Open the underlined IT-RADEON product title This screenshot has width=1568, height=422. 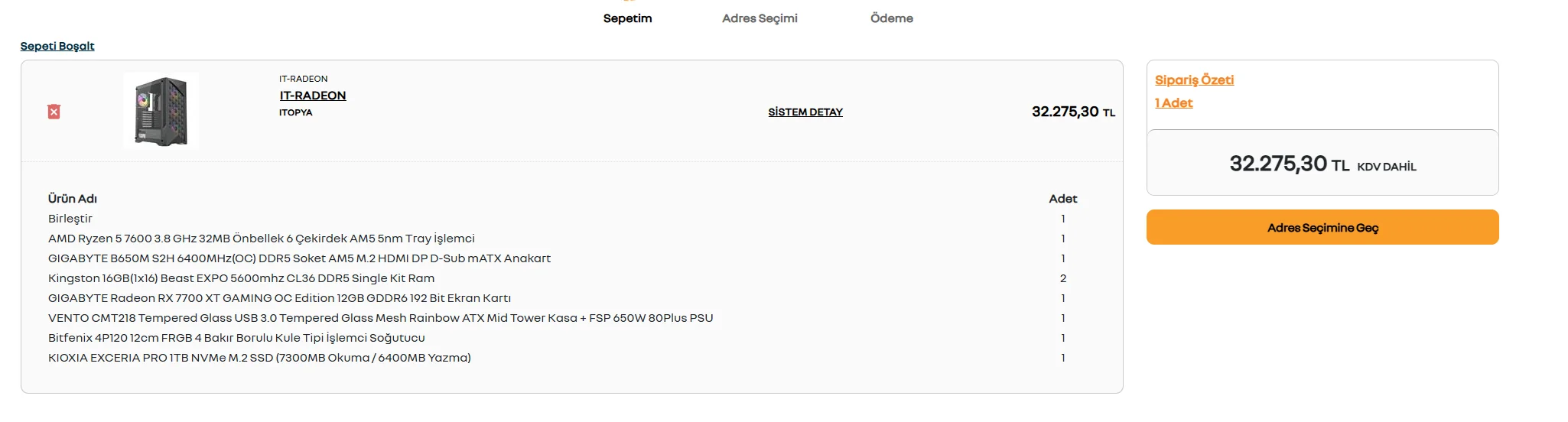pos(313,96)
